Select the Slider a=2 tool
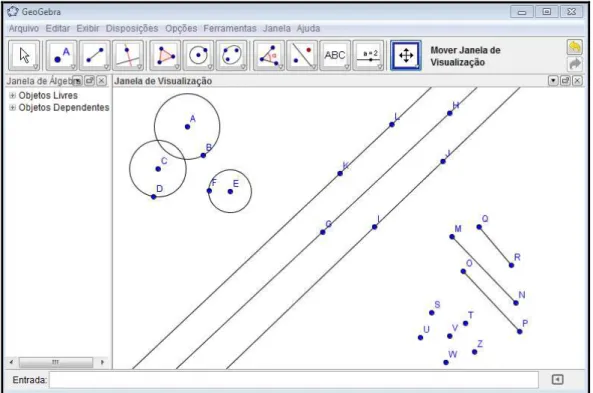The width and height of the screenshot is (593, 393). click(368, 56)
